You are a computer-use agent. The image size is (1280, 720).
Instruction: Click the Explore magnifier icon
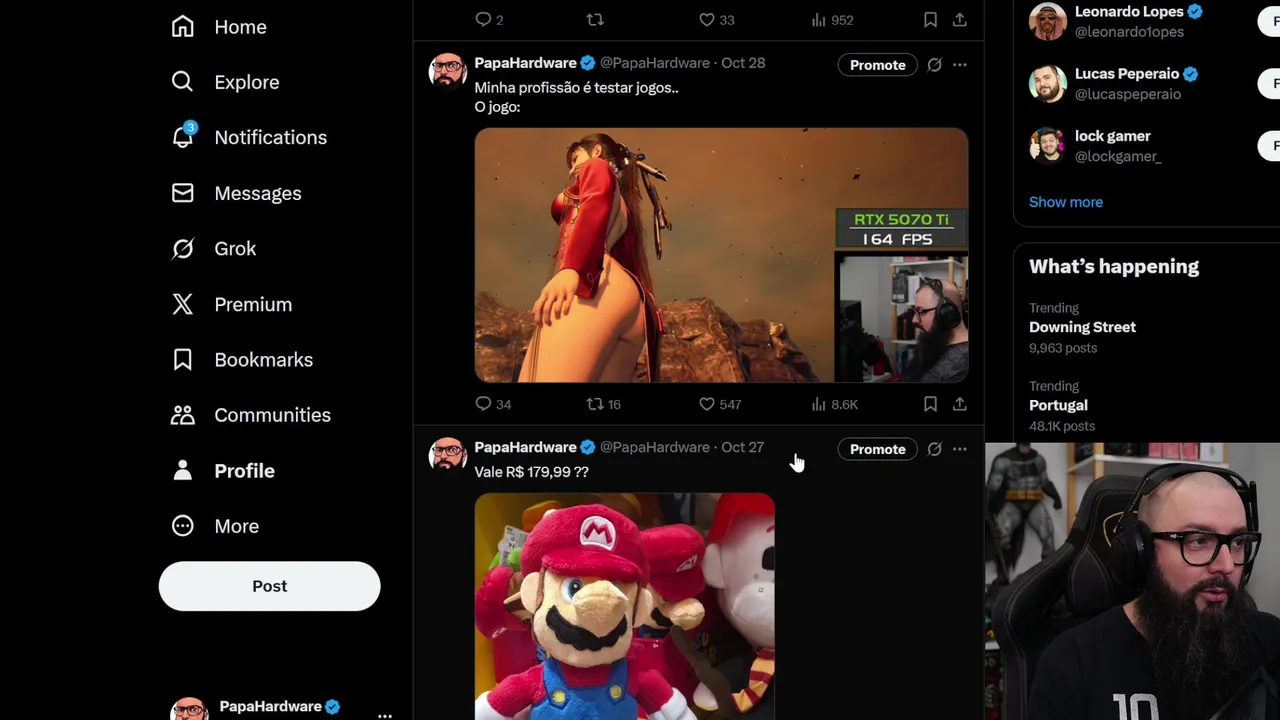tap(182, 82)
